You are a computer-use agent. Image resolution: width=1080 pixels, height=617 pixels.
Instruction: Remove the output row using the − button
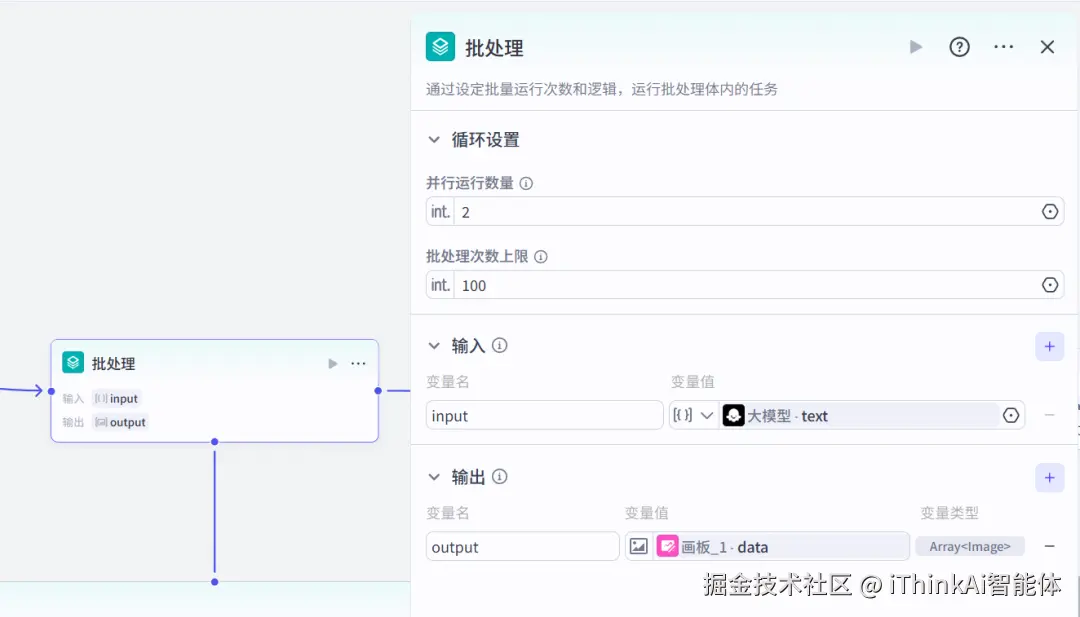coord(1049,546)
